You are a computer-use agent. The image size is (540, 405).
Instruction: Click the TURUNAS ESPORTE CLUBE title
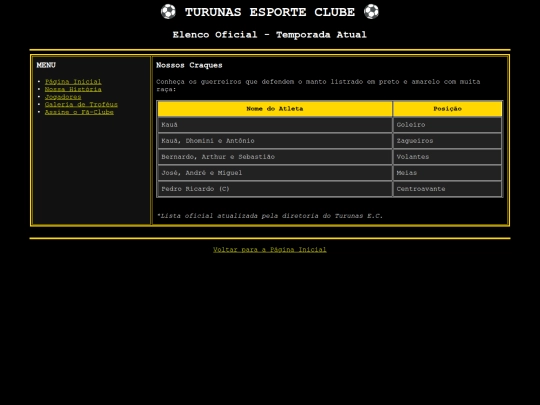[x=270, y=12]
